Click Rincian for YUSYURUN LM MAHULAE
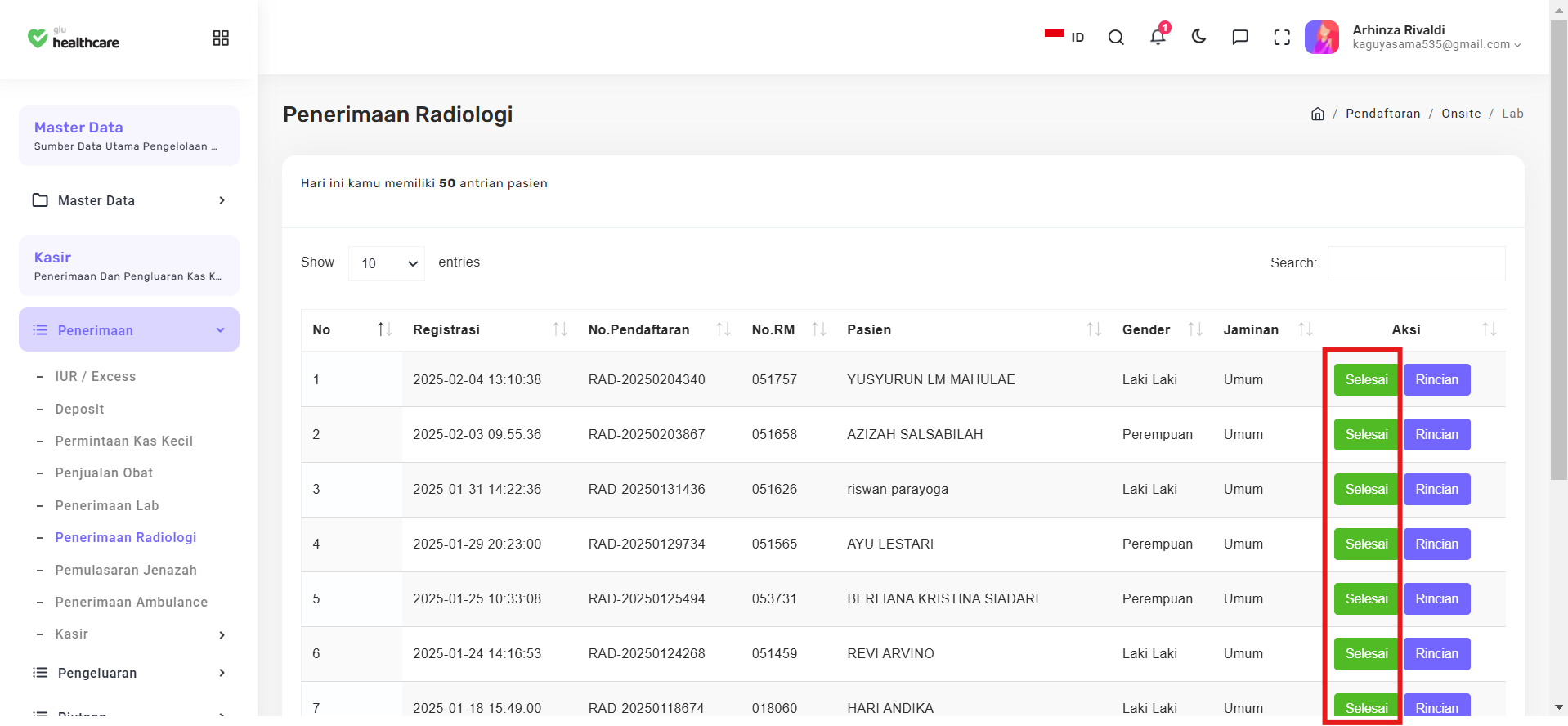The image size is (1568, 726). pos(1436,379)
